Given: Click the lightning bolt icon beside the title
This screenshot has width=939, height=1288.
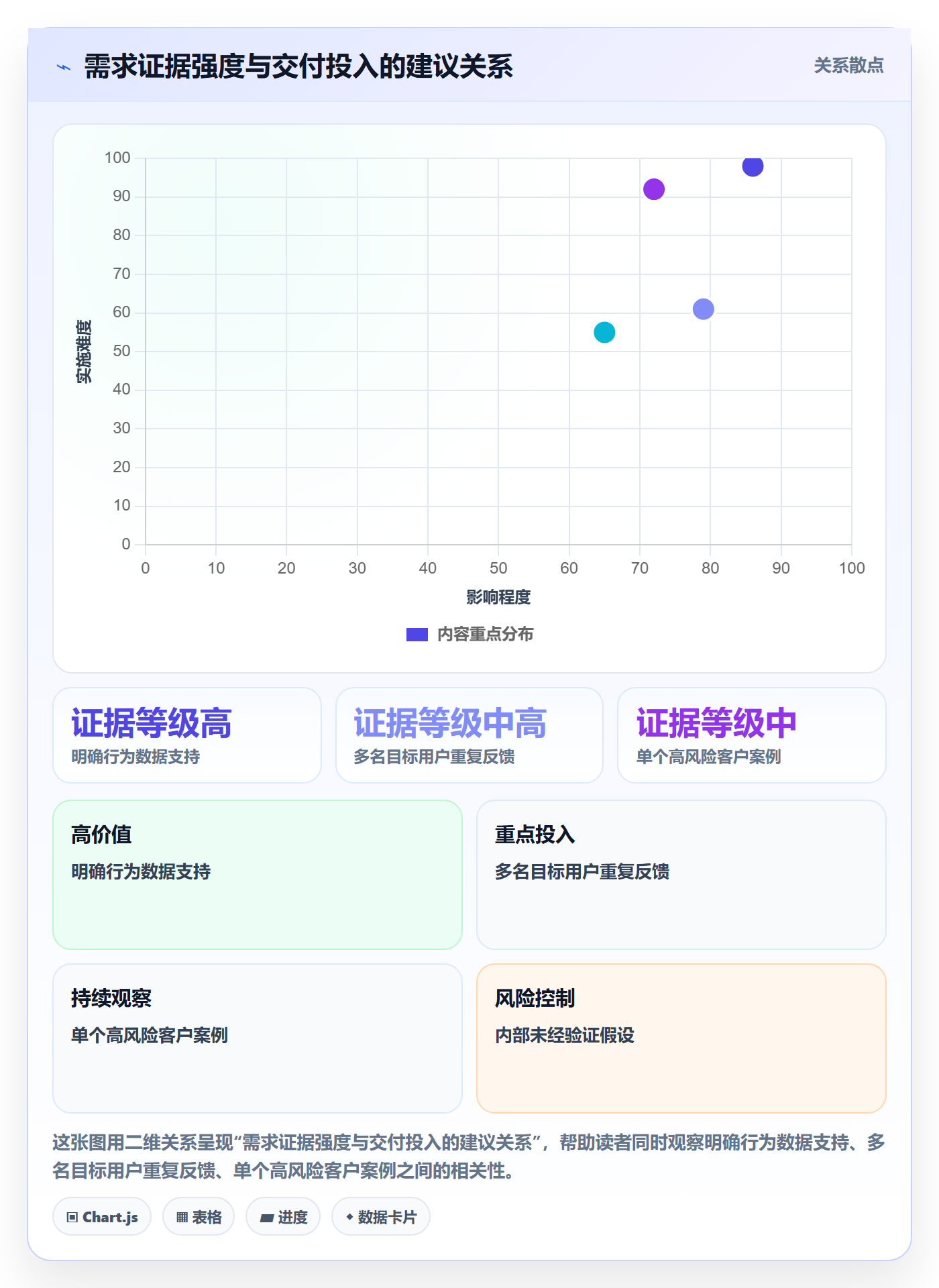Looking at the screenshot, I should [64, 67].
